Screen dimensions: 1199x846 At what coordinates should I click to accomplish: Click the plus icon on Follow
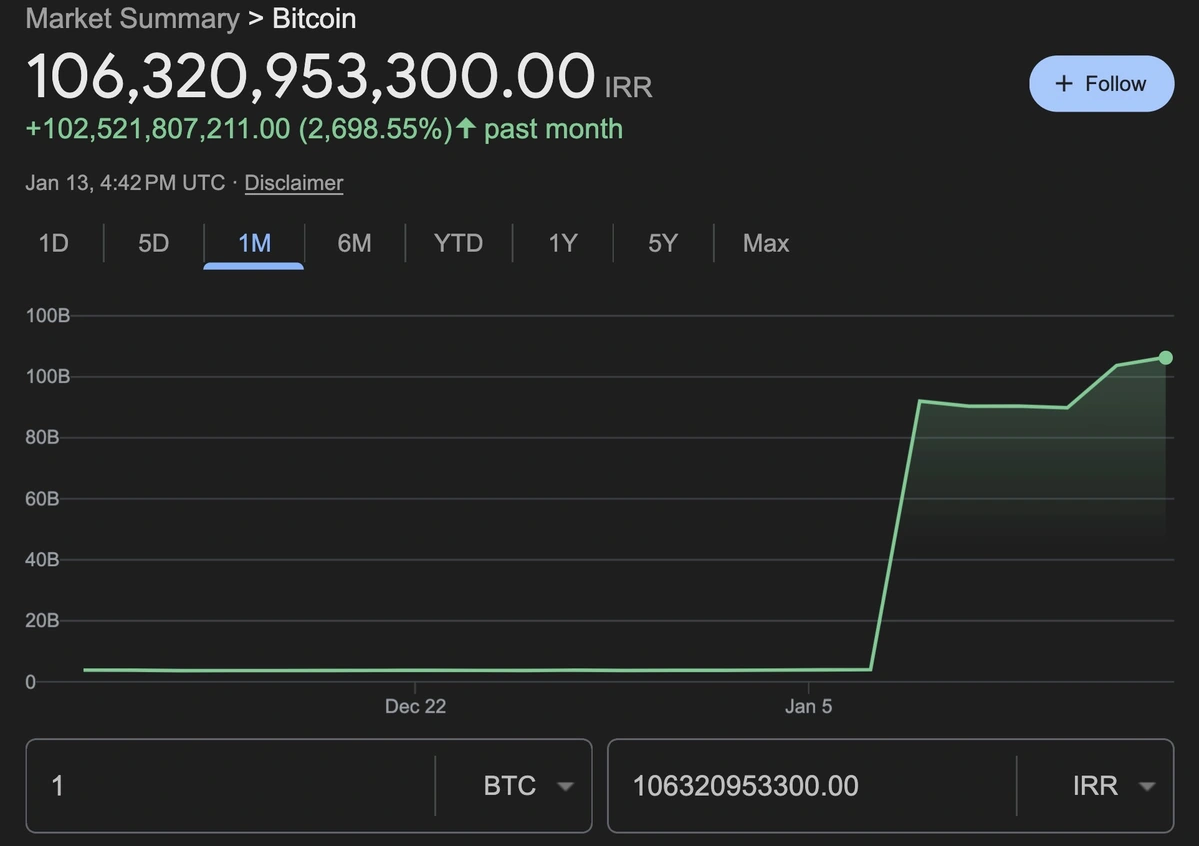[1064, 84]
